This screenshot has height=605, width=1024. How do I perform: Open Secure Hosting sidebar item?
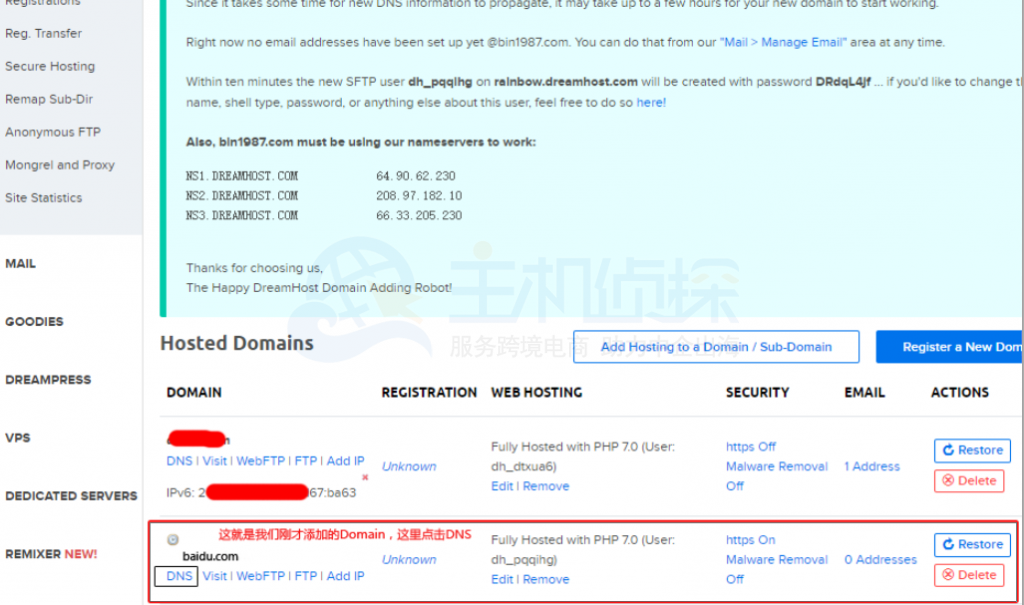click(x=50, y=66)
